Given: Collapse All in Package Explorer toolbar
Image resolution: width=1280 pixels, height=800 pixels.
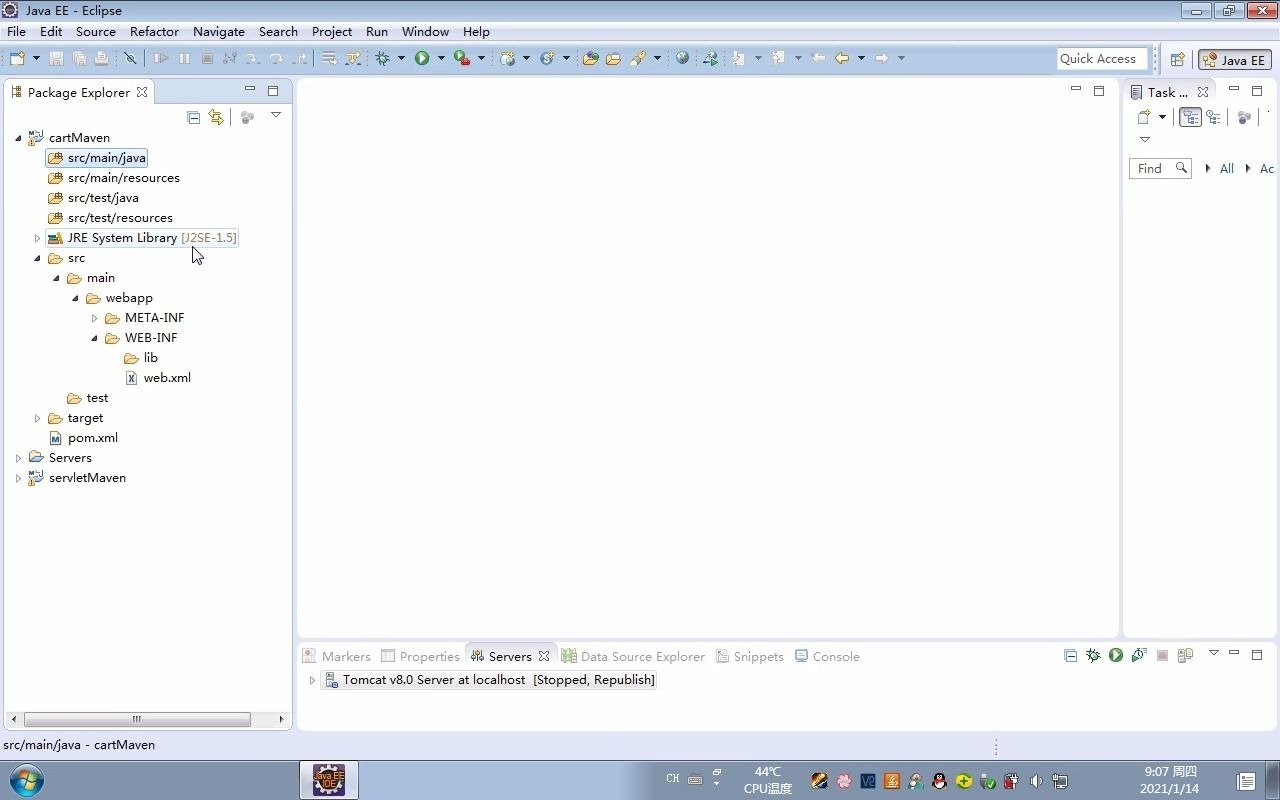Looking at the screenshot, I should (194, 117).
